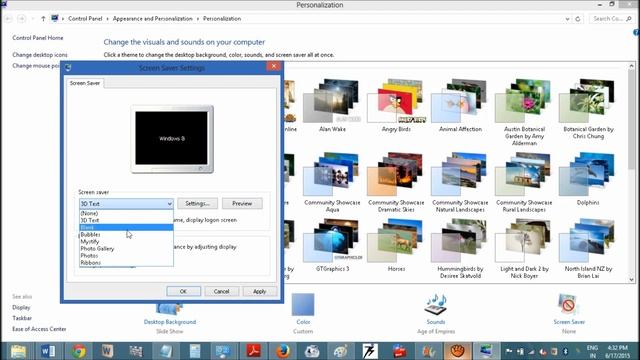Open Change desktop icons link
This screenshot has width=640, height=360.
(x=40, y=55)
